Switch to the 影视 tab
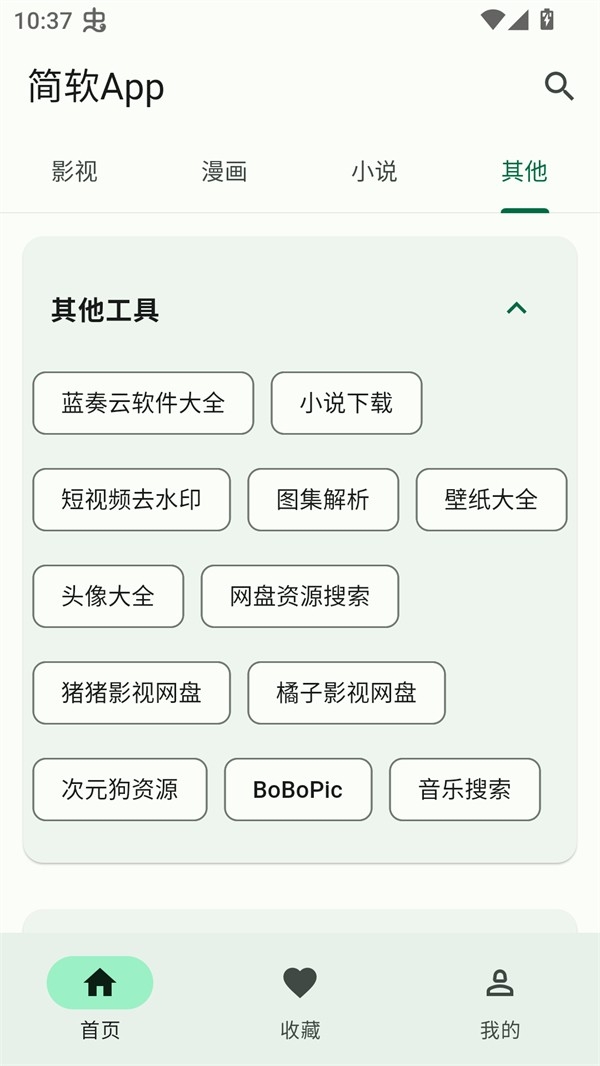Screen dimensions: 600x1066 75,172
